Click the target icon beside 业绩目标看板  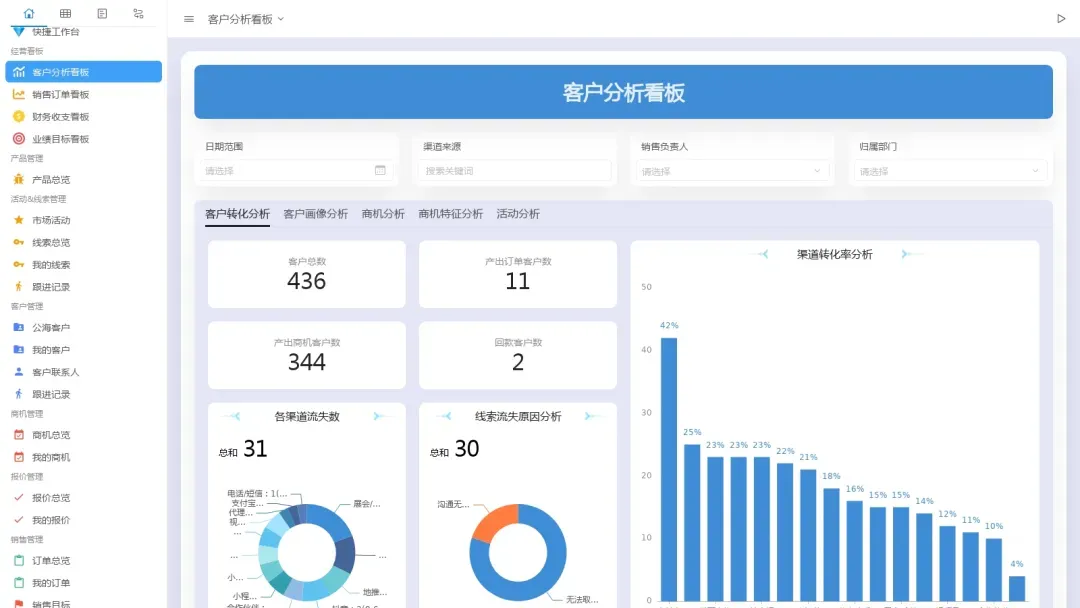pyautogui.click(x=19, y=138)
